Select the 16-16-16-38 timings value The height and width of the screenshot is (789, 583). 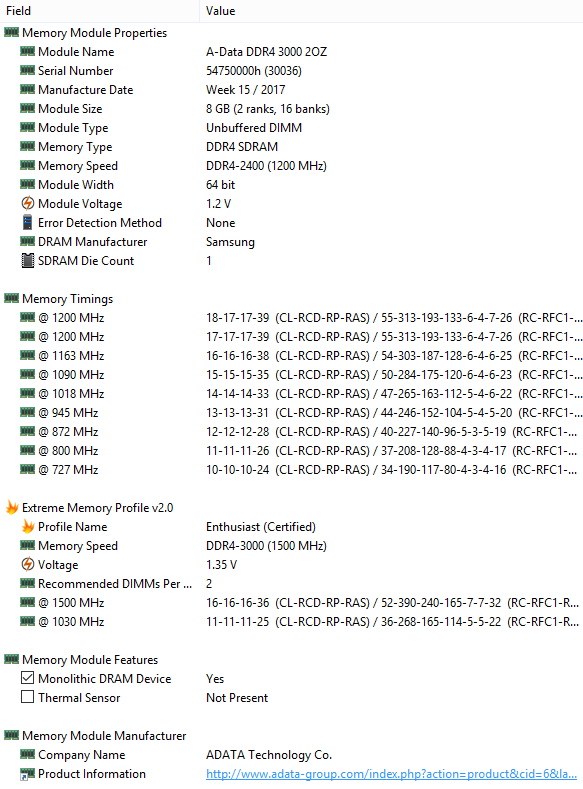(394, 356)
